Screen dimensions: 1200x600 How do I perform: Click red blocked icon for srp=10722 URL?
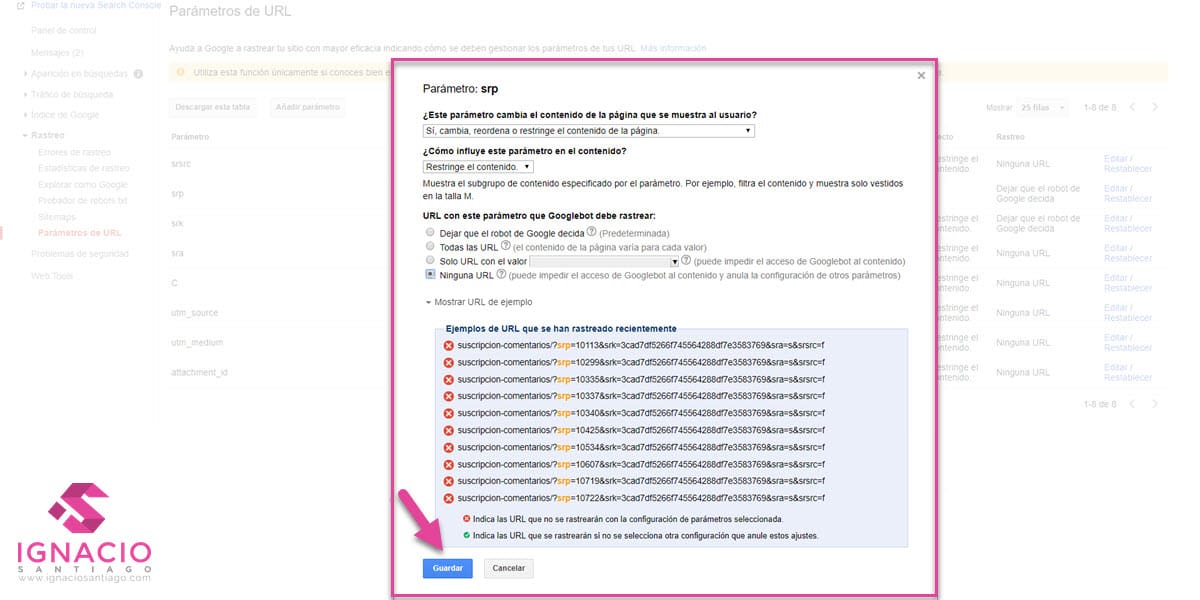(449, 498)
